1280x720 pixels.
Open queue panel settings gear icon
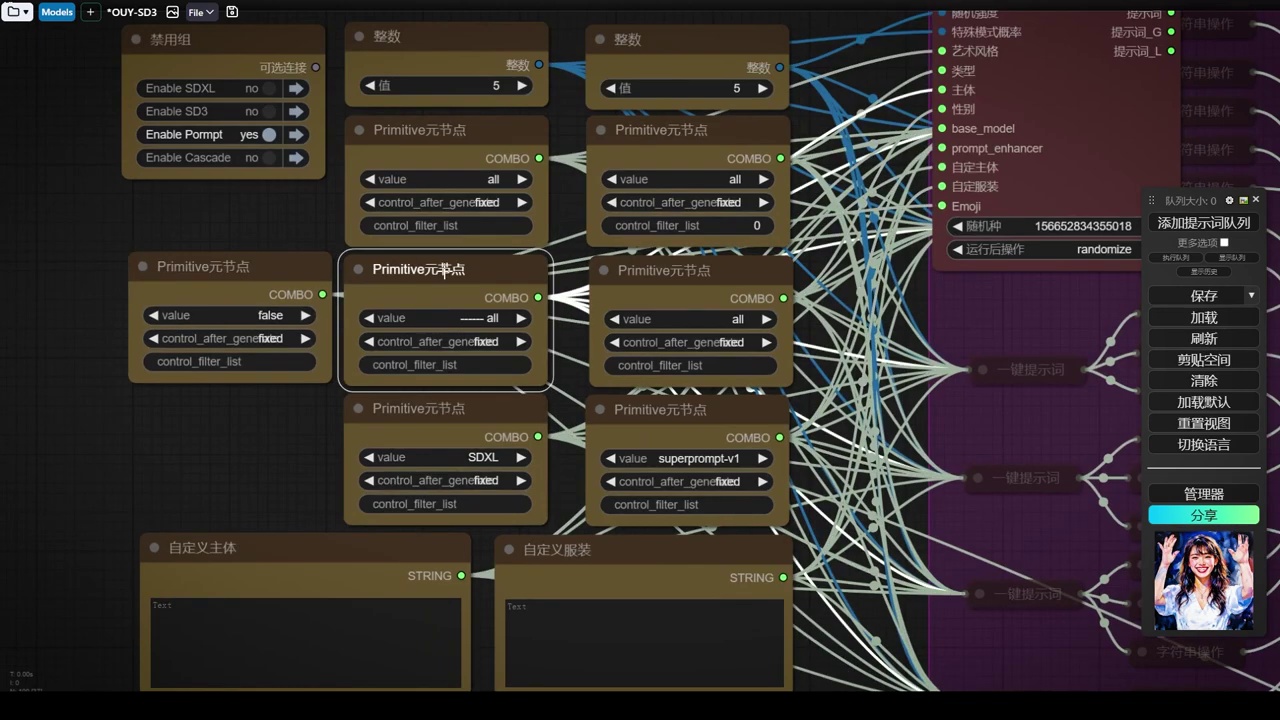click(1229, 200)
